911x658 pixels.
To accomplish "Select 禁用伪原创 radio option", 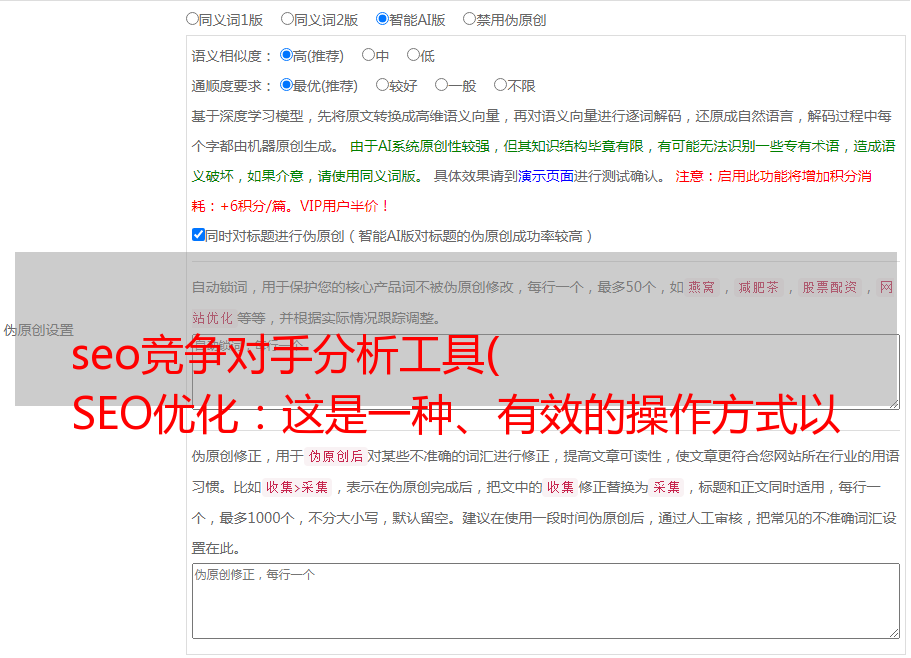I will tap(469, 19).
